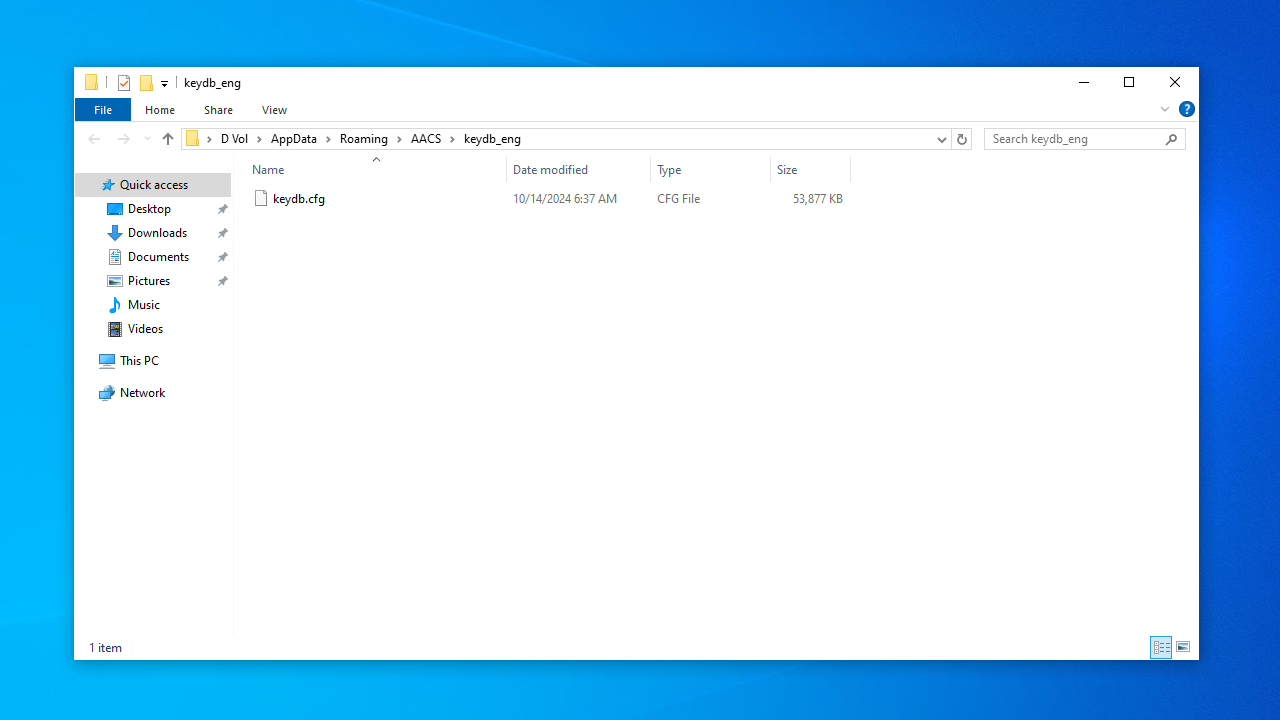Click the Up one level arrow
The image size is (1280, 720).
(168, 139)
